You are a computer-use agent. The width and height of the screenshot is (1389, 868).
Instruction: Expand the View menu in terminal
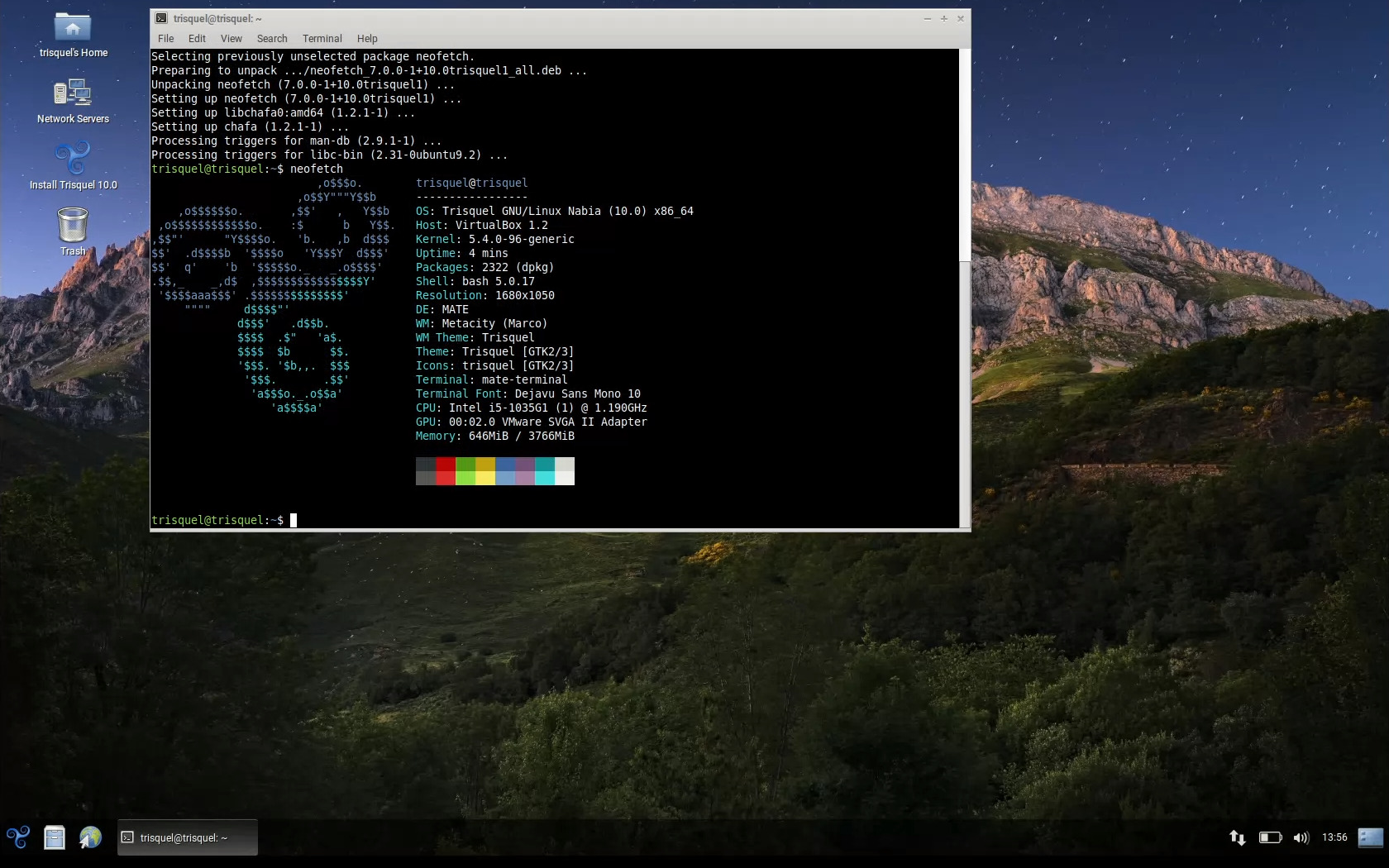[231, 39]
